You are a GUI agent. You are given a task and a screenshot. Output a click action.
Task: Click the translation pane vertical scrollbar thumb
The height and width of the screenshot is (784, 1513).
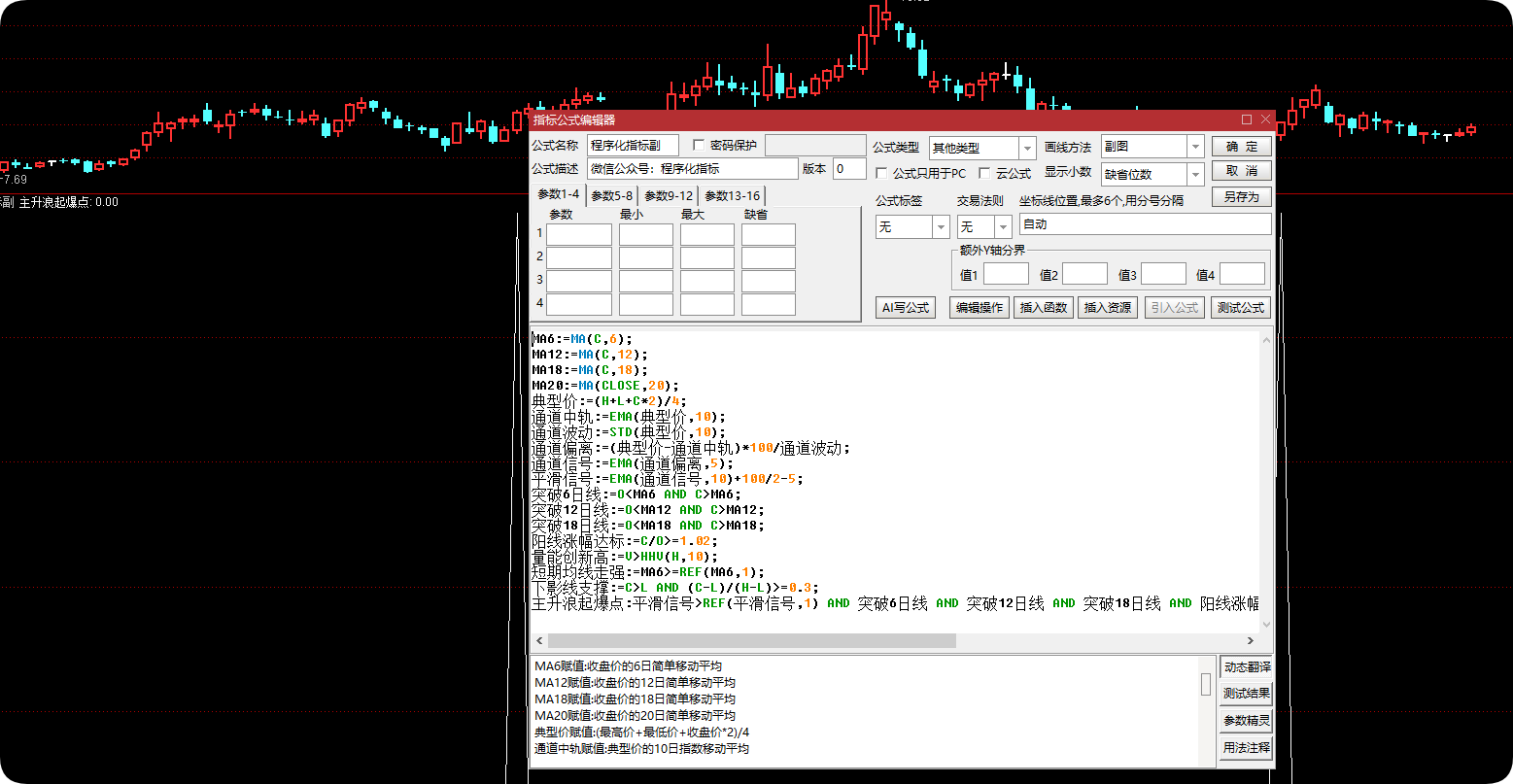pos(1206,685)
